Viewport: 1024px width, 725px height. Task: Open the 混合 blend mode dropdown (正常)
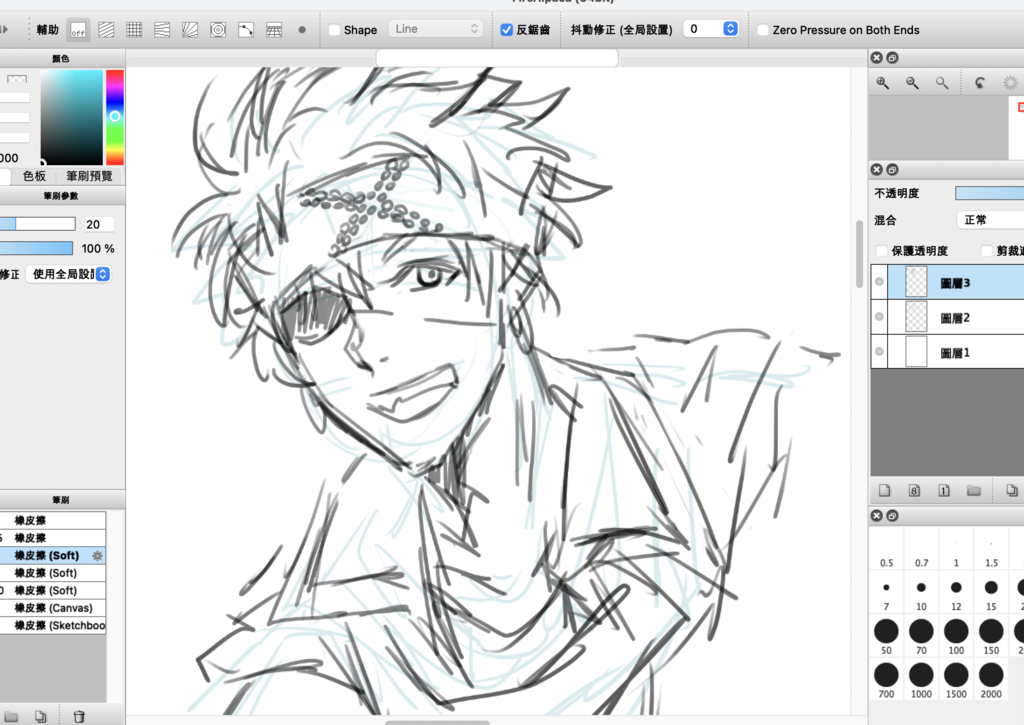[990, 220]
